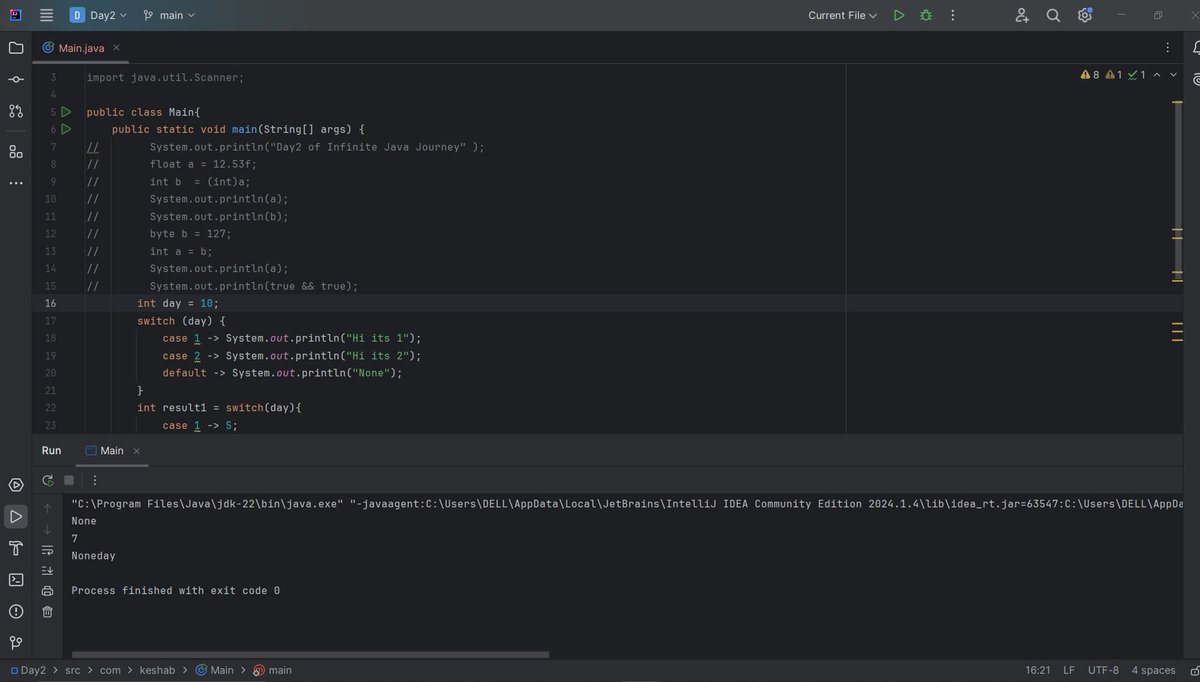Open the Current File run configuration dropdown
This screenshot has height=682, width=1200.
(842, 15)
